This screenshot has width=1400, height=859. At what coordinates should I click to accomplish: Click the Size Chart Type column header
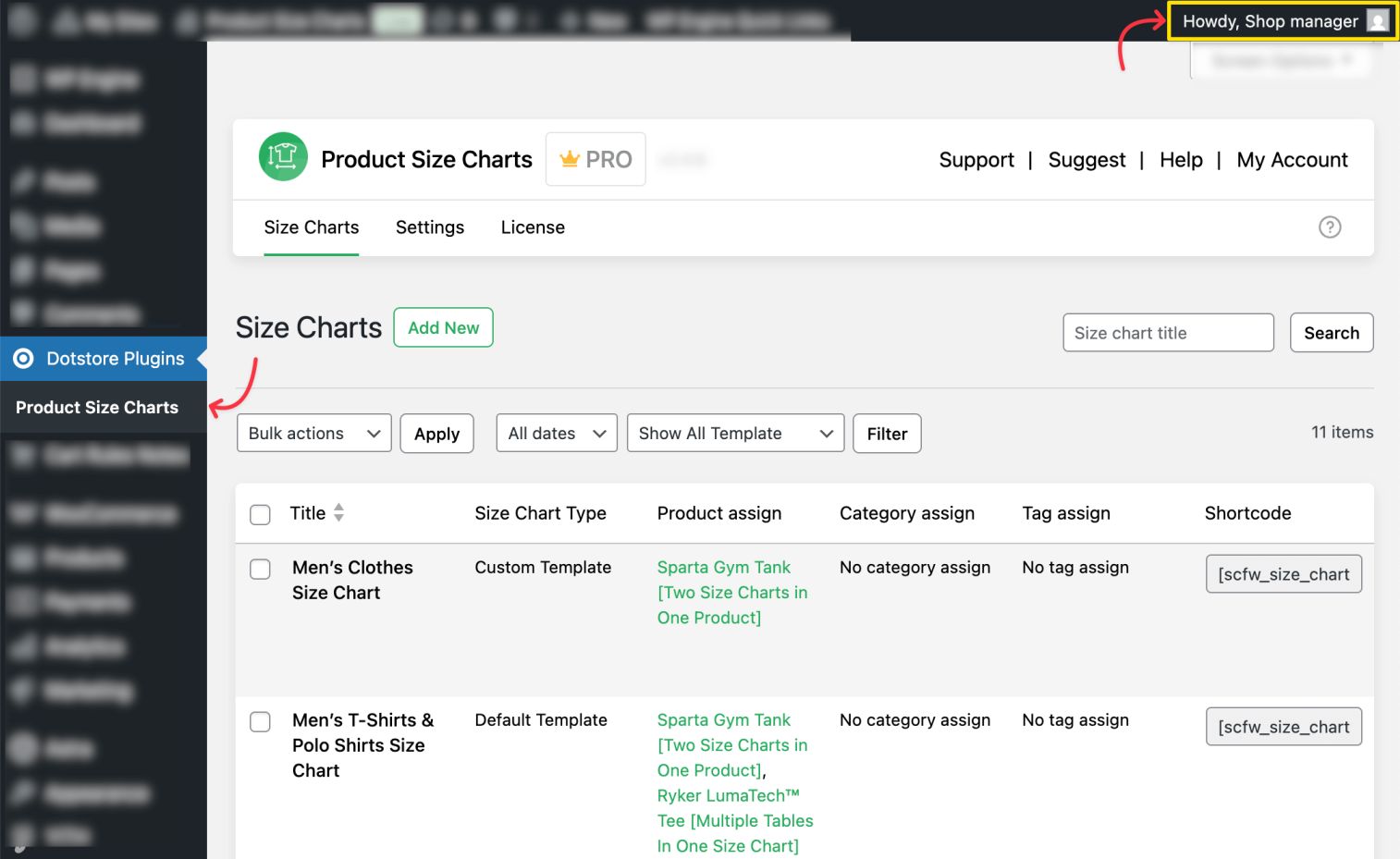click(540, 513)
